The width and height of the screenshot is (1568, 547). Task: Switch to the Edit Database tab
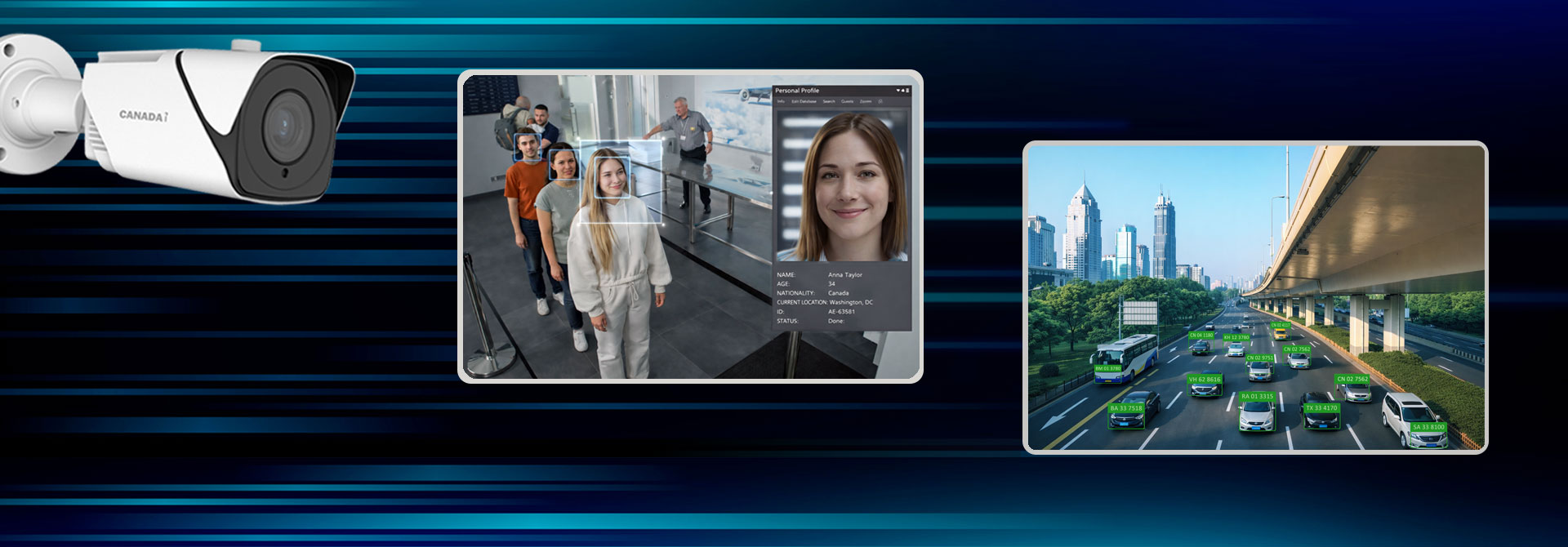click(804, 101)
